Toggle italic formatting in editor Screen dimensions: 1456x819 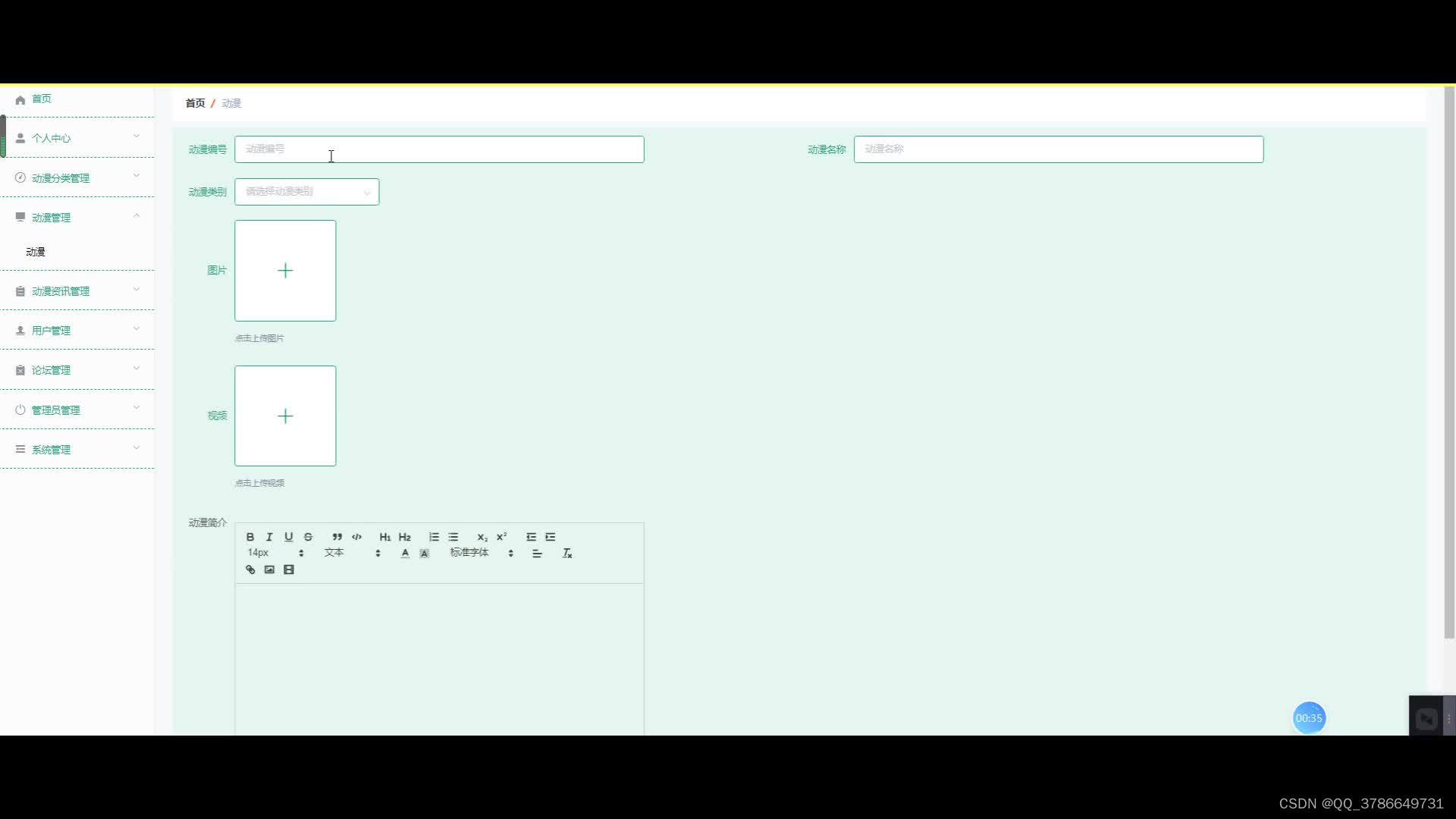pos(269,537)
